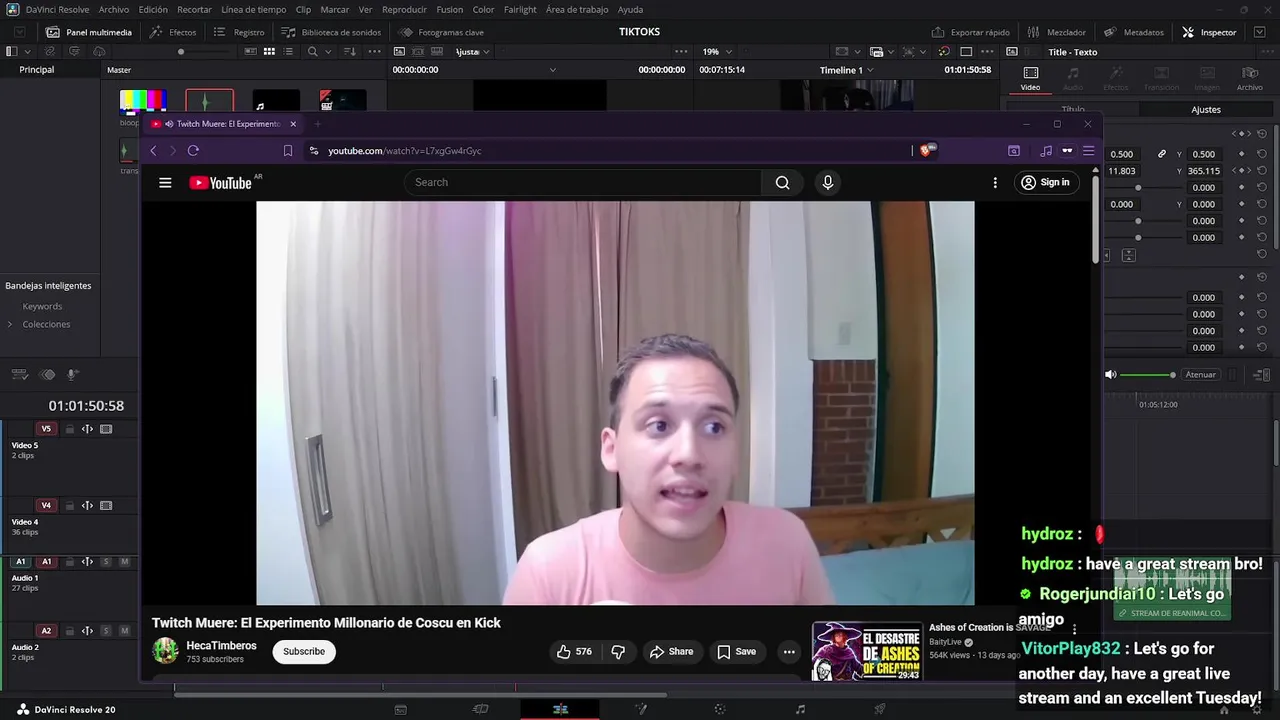Toggle the Inspector panel
Viewport: 1280px width, 720px height.
click(x=1209, y=32)
